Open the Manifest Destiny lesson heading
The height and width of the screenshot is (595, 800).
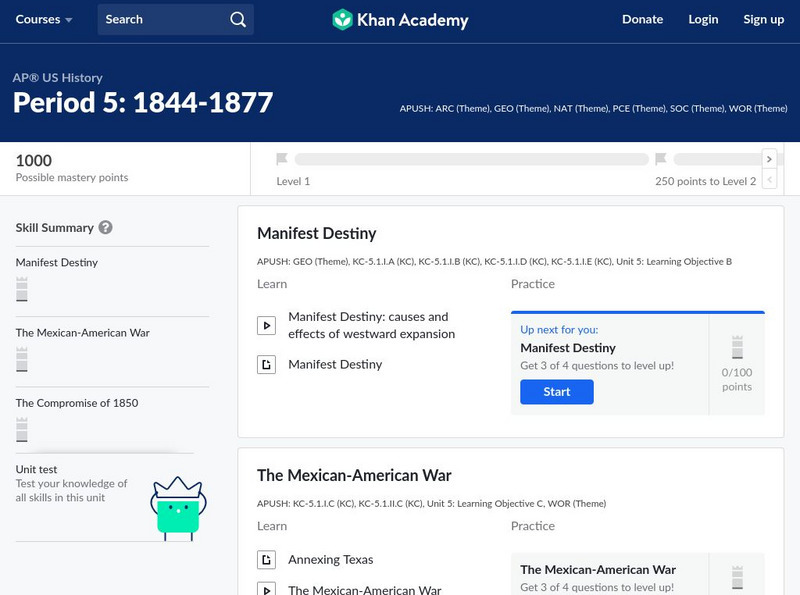316,233
